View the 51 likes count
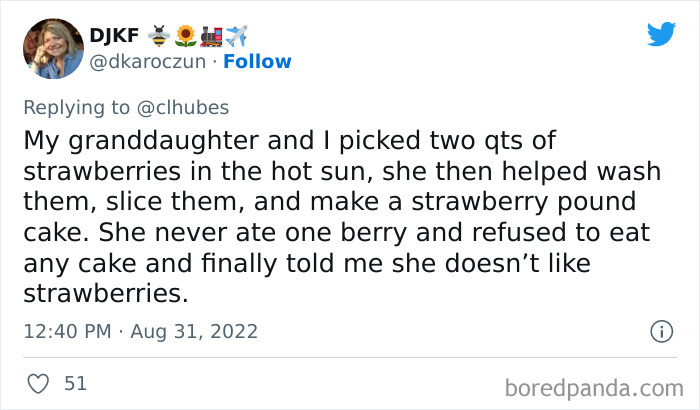700x410 pixels. (x=74, y=383)
